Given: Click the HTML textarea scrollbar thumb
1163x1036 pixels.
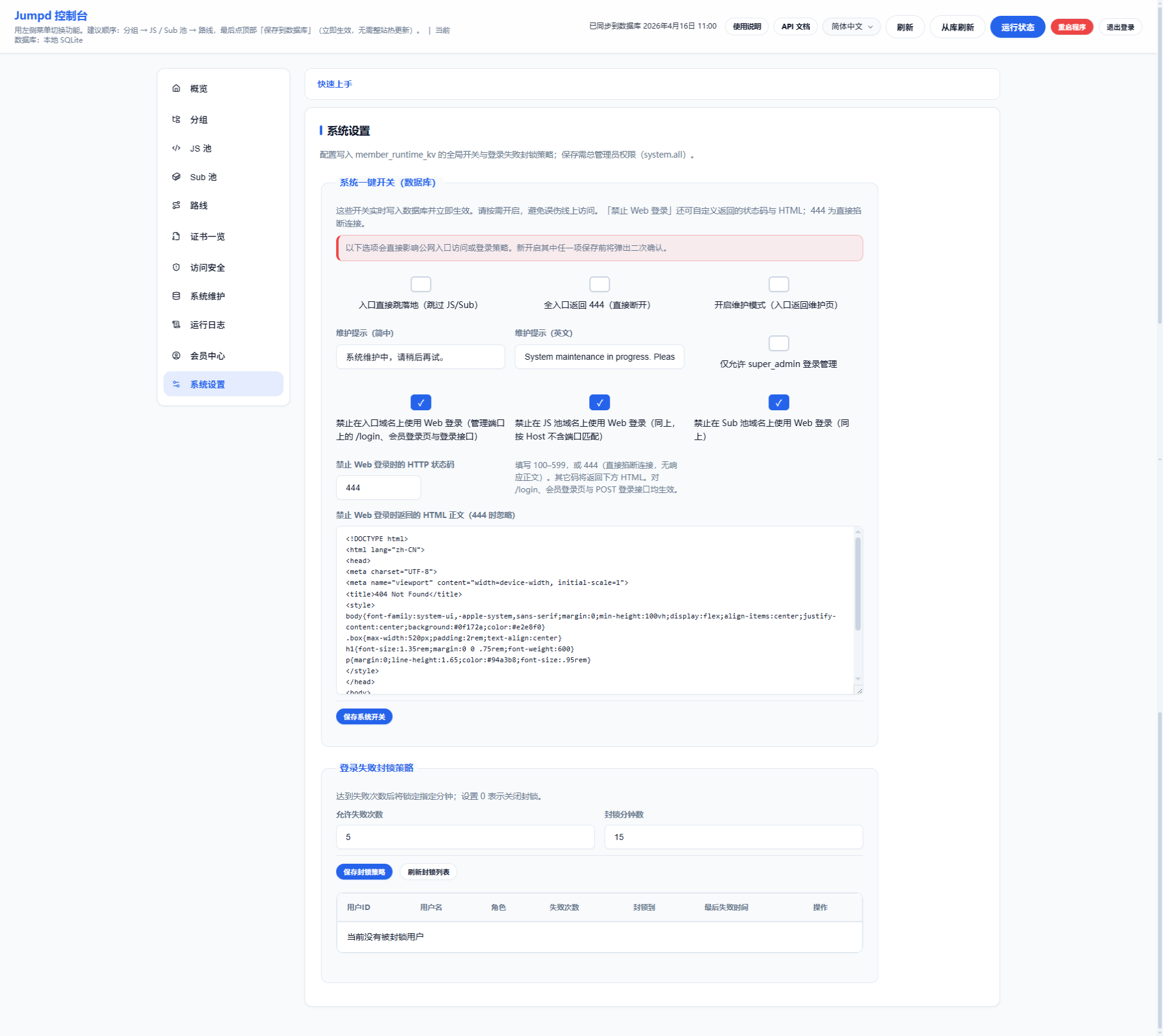Looking at the screenshot, I should [x=858, y=584].
